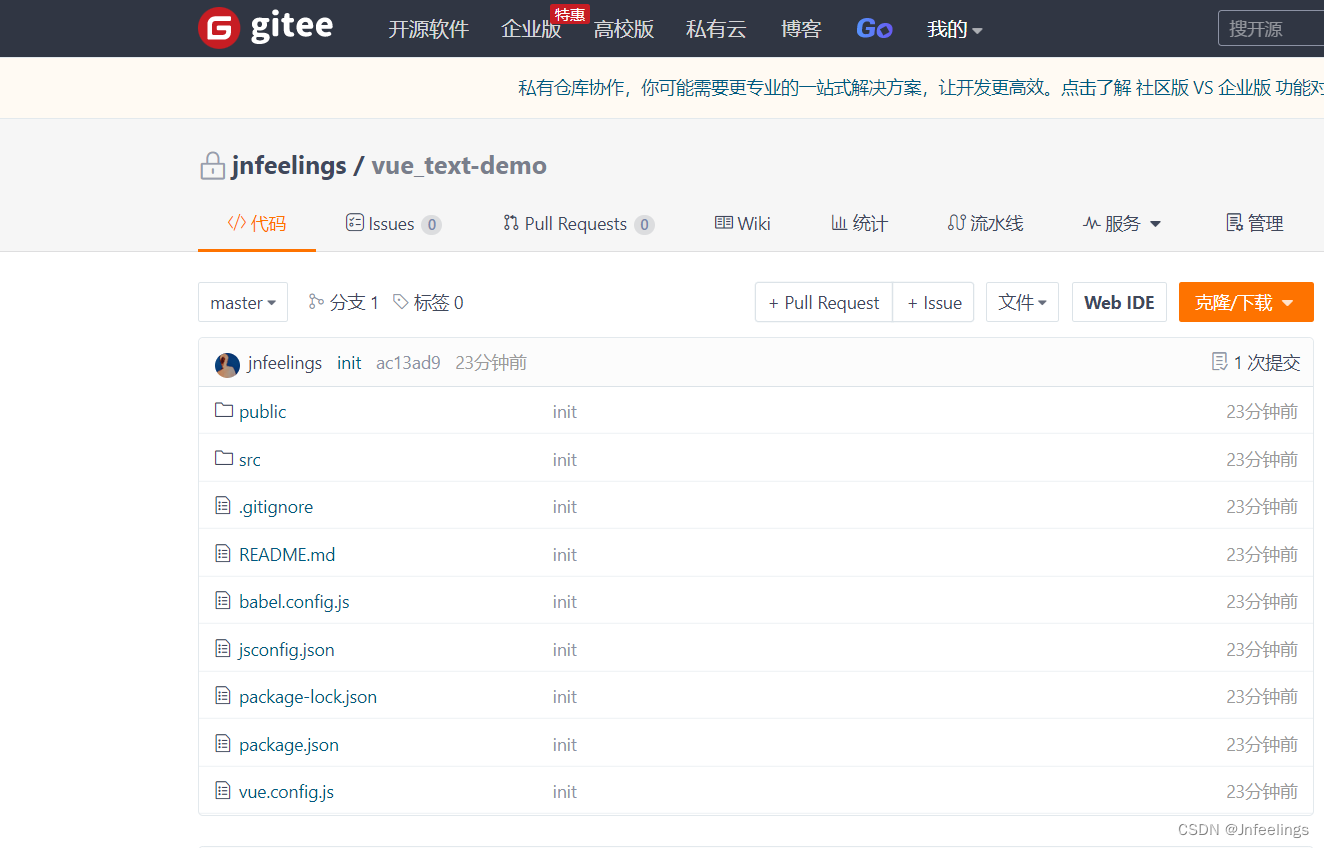Open the 代码 tab
1324x848 pixels.
(x=257, y=223)
